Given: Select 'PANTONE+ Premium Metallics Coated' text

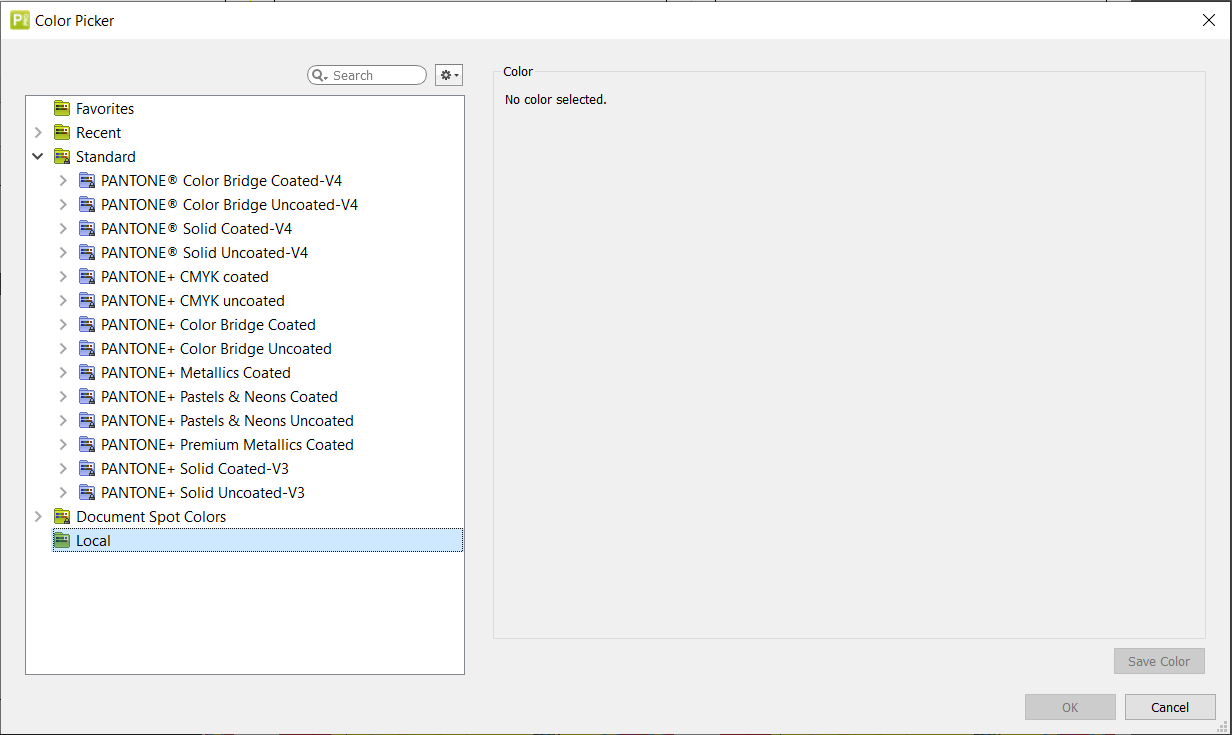Looking at the screenshot, I should 228,445.
